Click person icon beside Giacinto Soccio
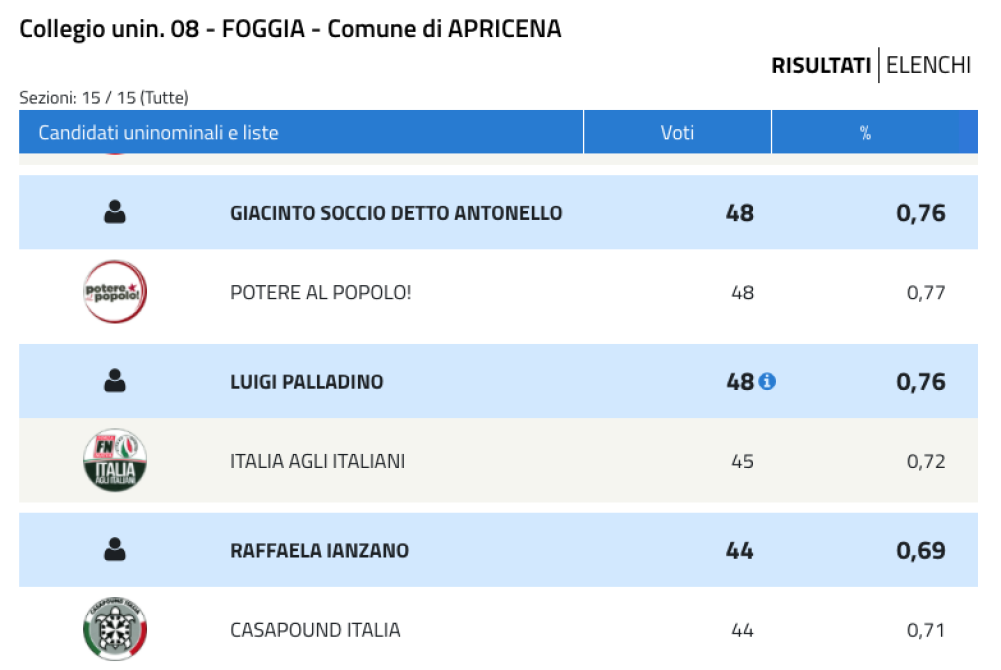 pos(115,212)
